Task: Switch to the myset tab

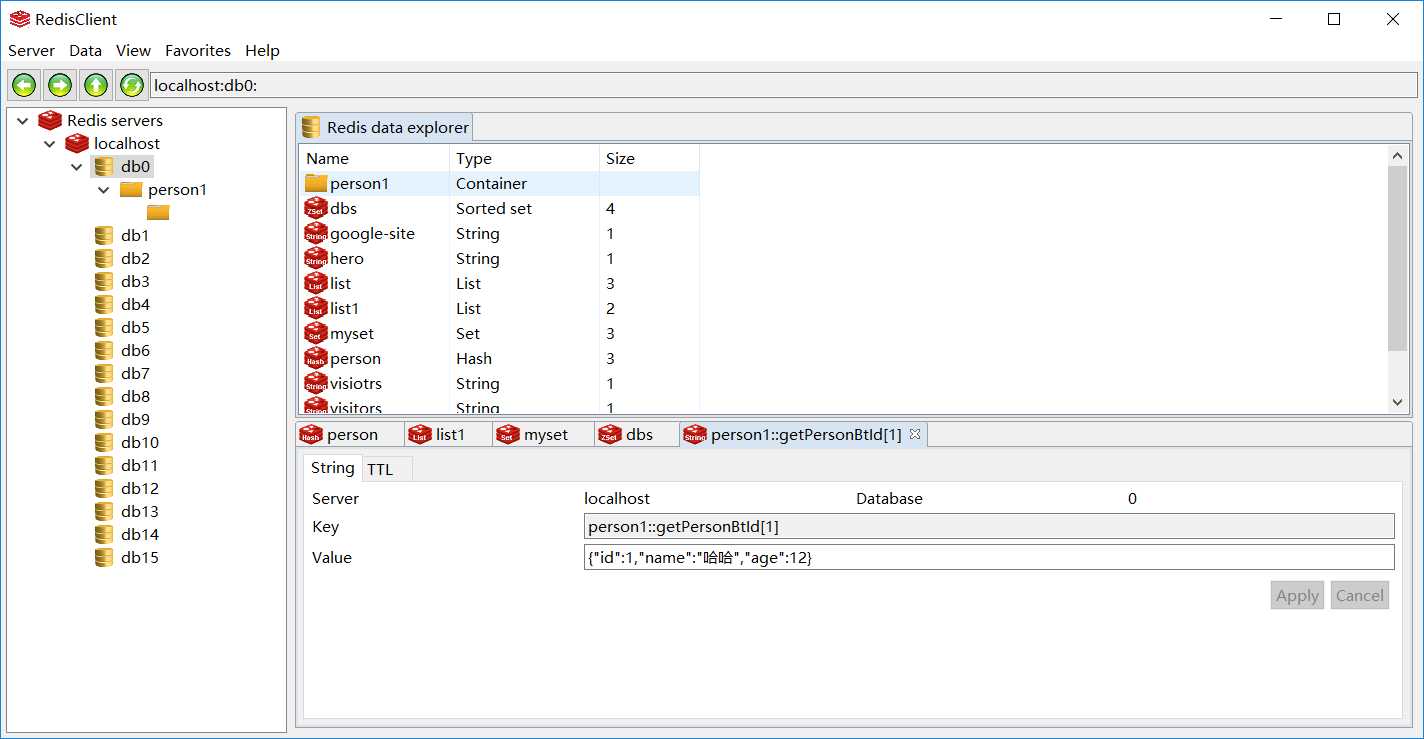Action: click(543, 434)
